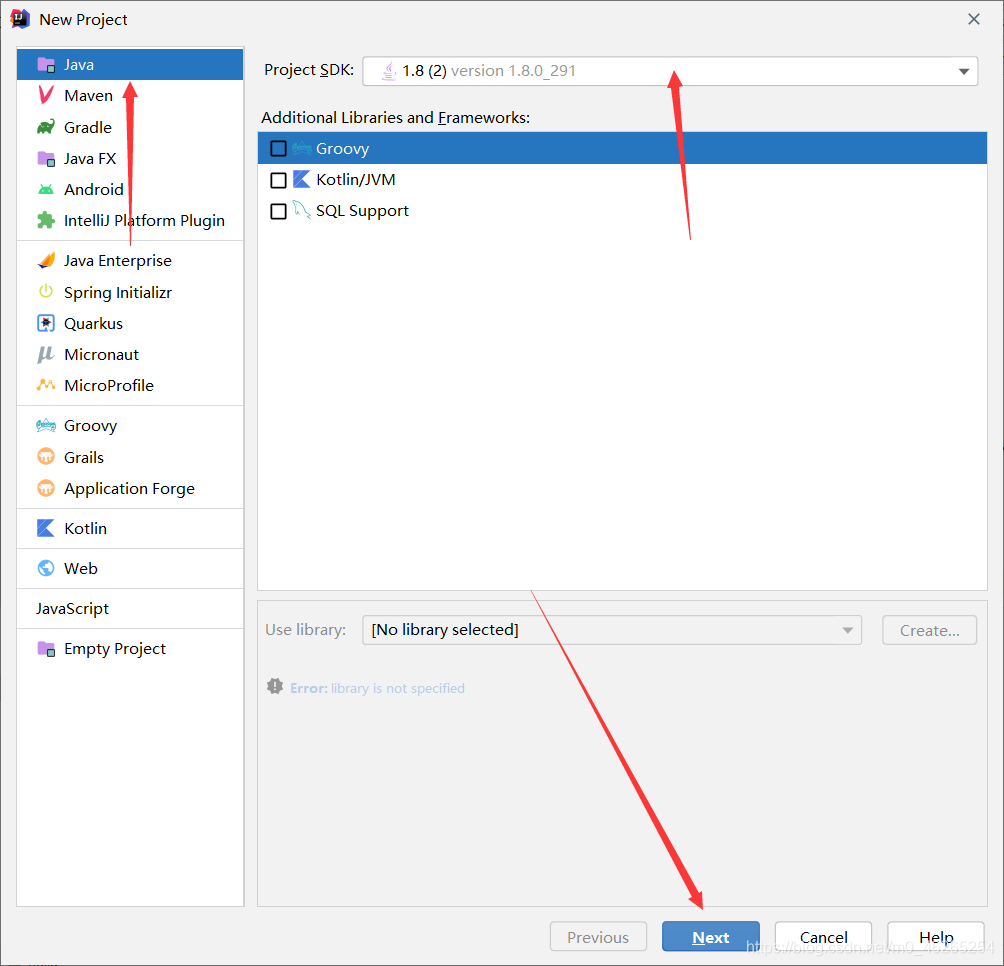Viewport: 1004px width, 966px height.
Task: Click the Java Enterprise icon
Action: [46, 261]
